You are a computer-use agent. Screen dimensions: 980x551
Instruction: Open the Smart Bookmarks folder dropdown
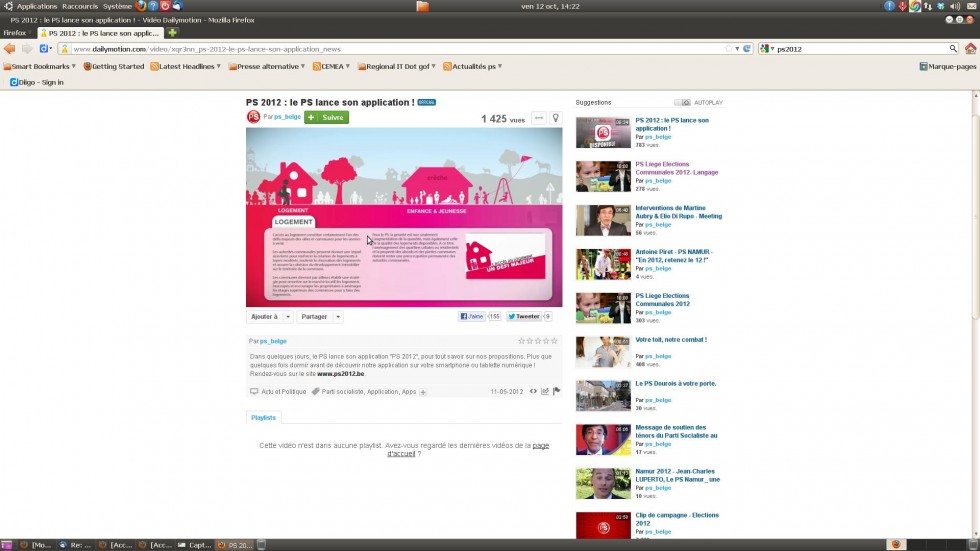(x=39, y=66)
